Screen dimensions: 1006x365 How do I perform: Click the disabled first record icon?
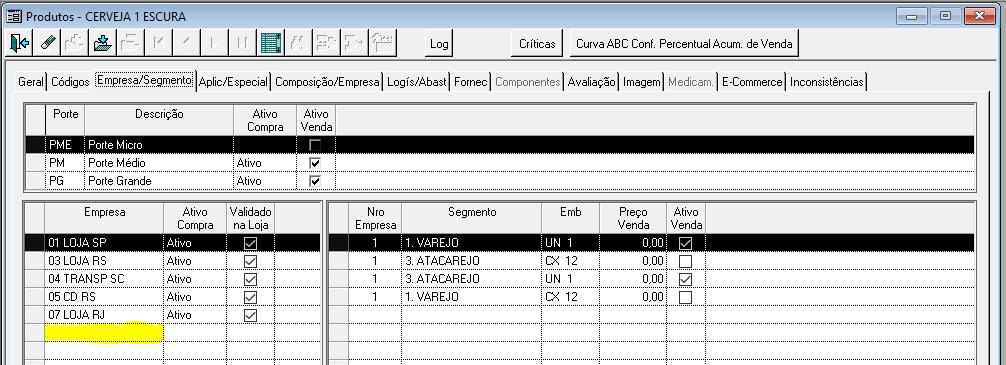[x=158, y=44]
